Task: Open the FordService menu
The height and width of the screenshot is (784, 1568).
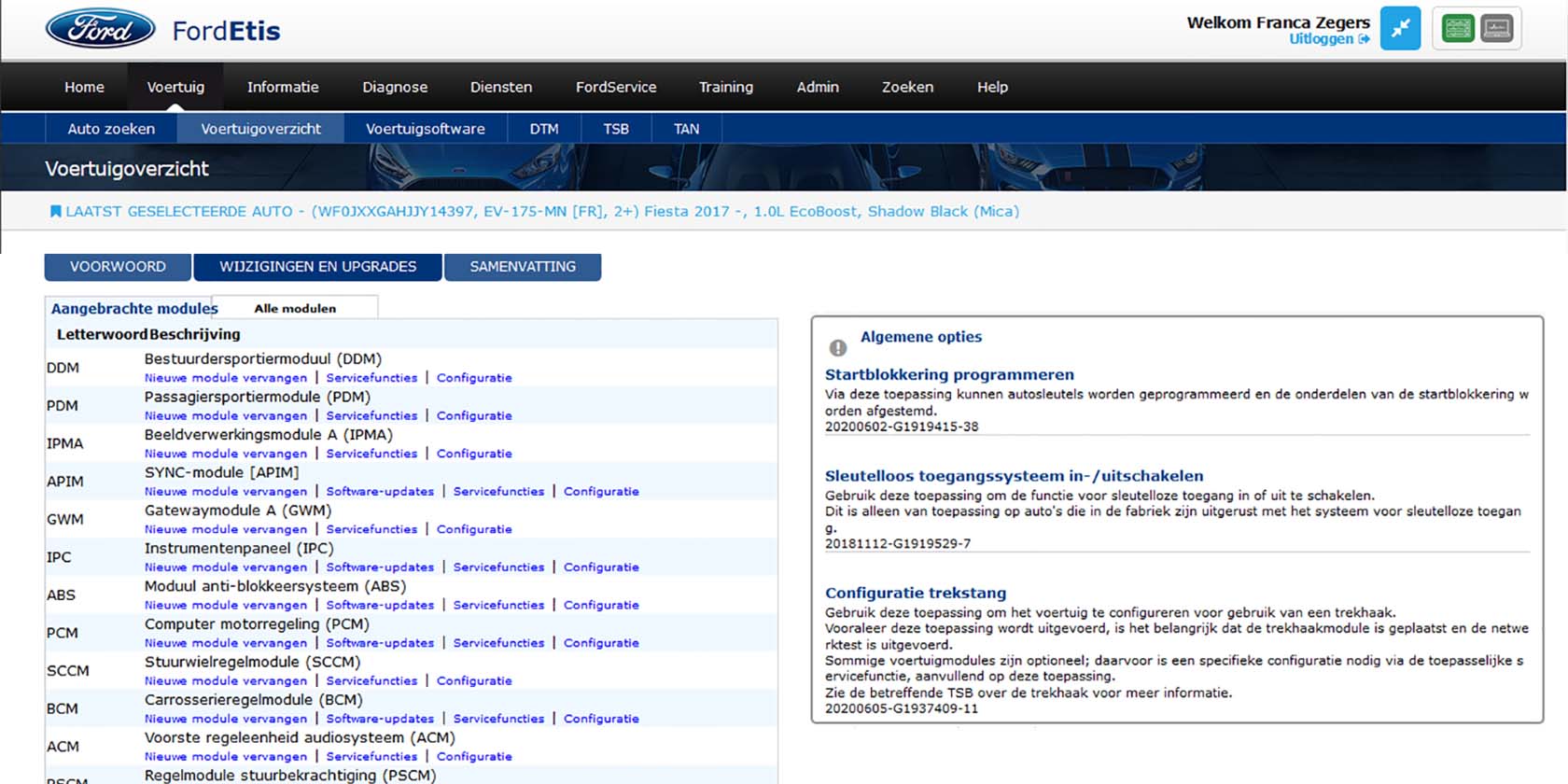Action: [616, 87]
